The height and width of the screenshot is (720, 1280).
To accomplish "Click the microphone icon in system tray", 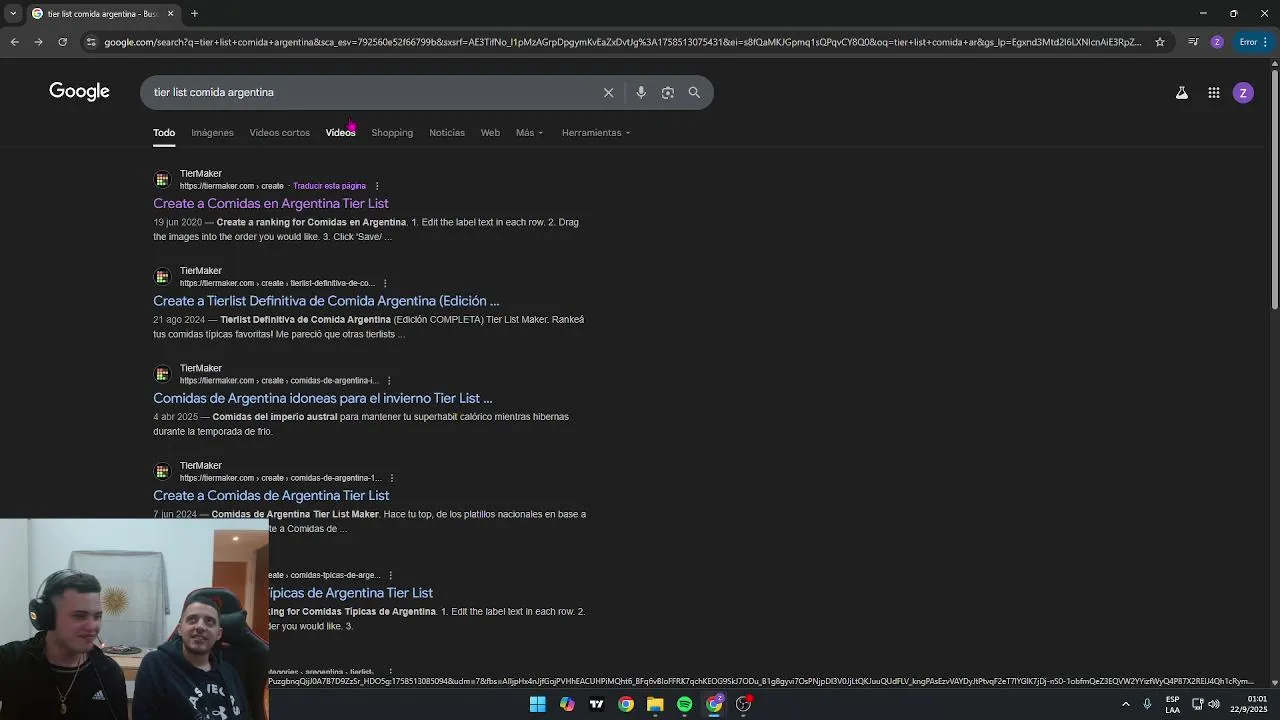I will [1147, 704].
